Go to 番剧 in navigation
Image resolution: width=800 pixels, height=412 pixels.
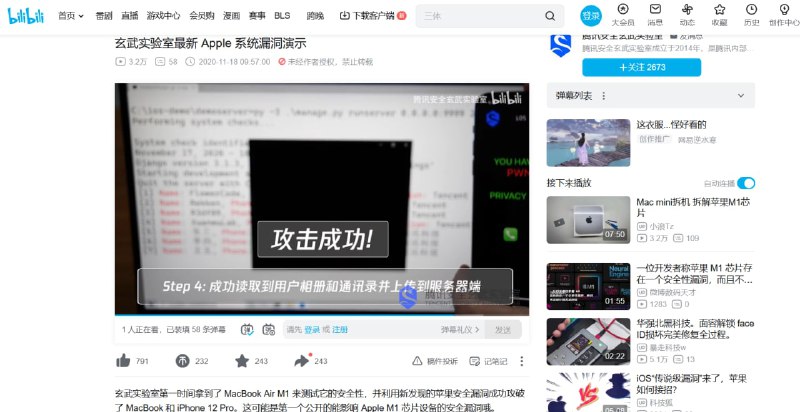pyautogui.click(x=104, y=16)
